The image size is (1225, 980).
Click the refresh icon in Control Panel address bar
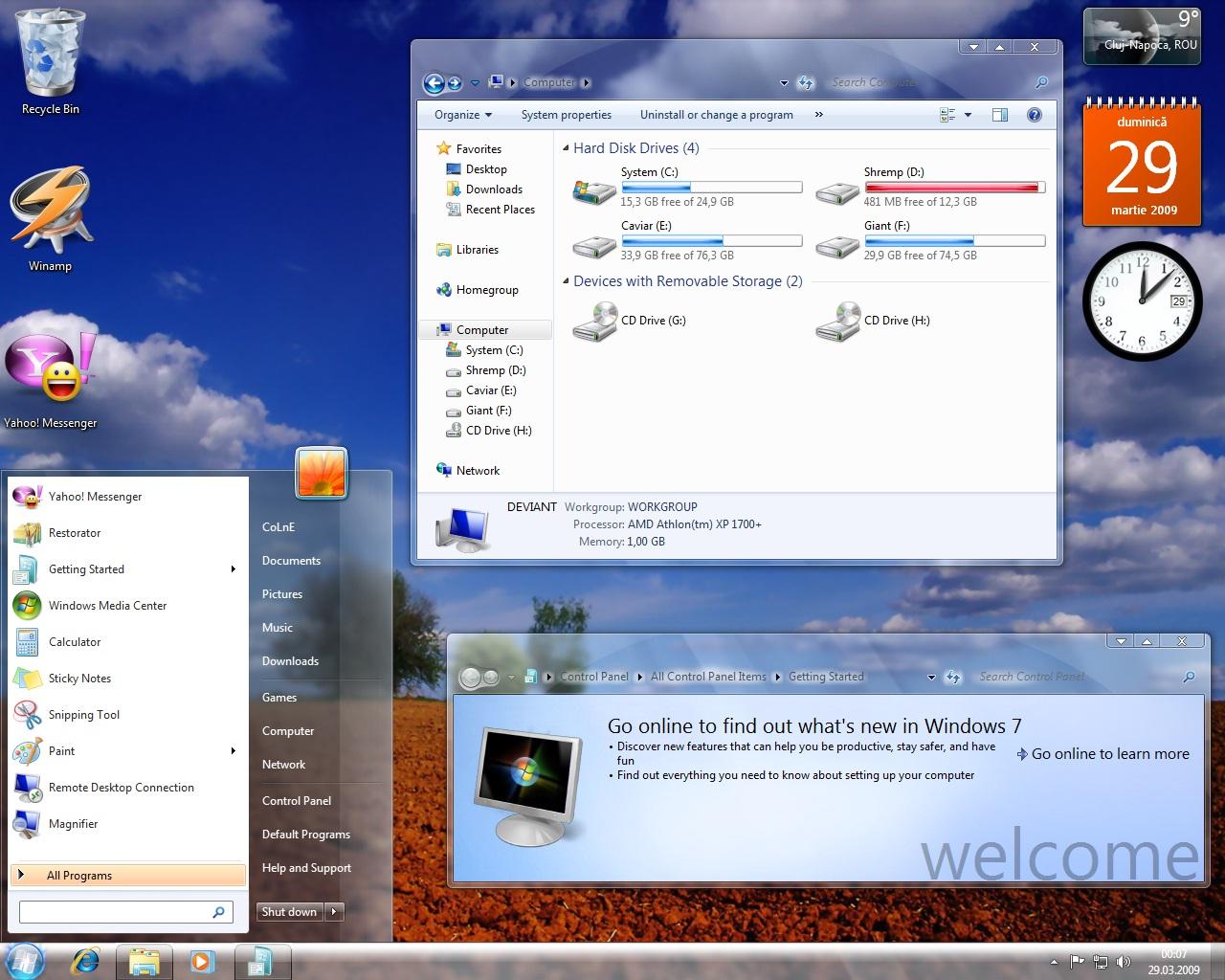[952, 677]
